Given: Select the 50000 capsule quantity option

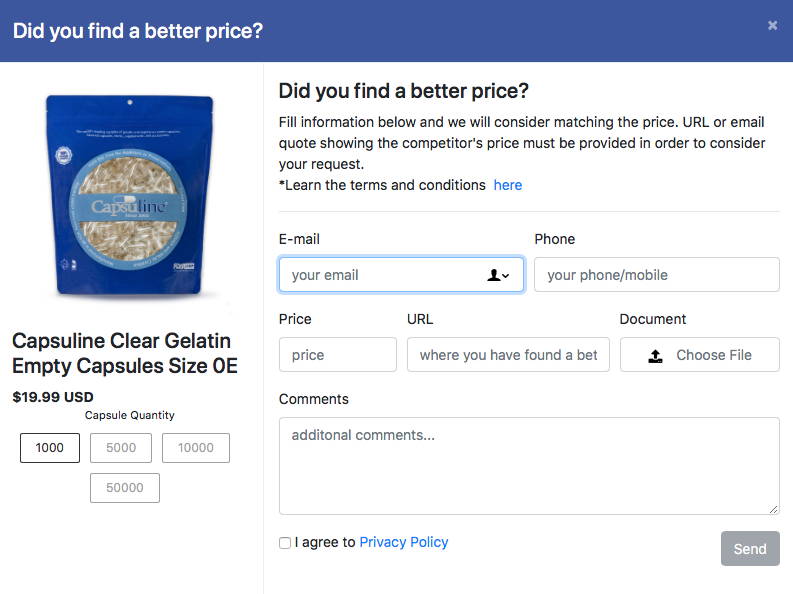Looking at the screenshot, I should tap(125, 488).
